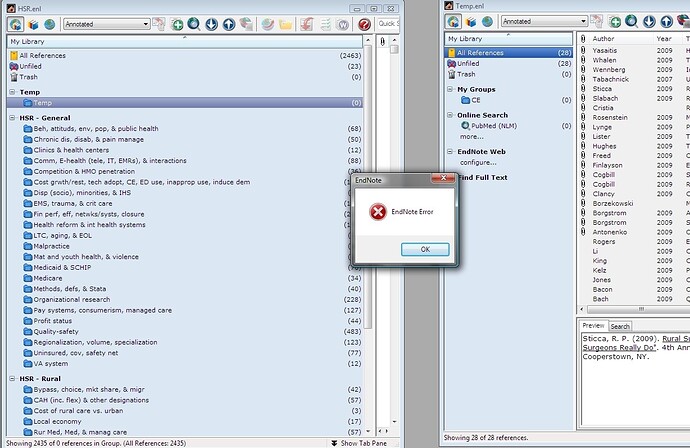Image resolution: width=690 pixels, height=448 pixels.
Task: Open Online Search magnifier in Temp.enl toolbar
Action: (631, 21)
